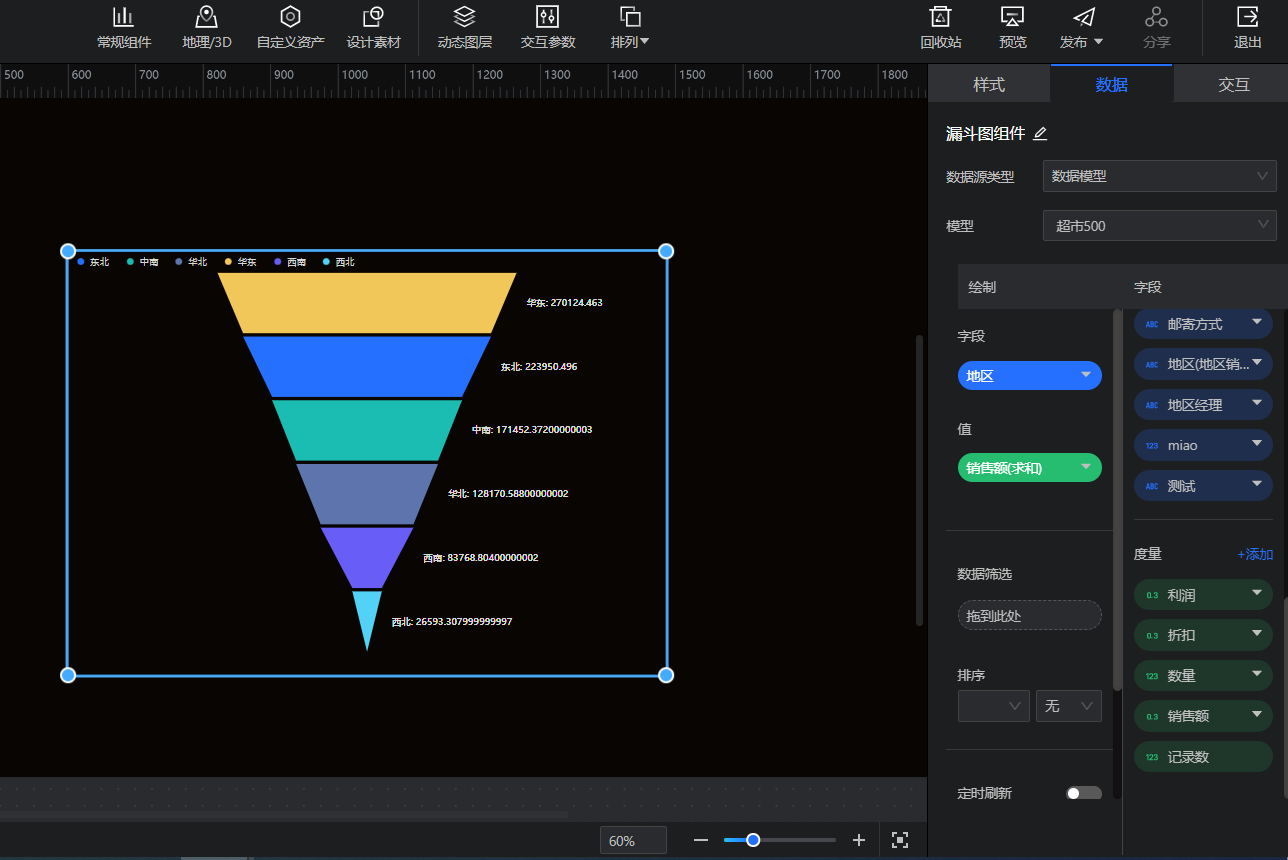Open the 常规组件 chart components icon
The height and width of the screenshot is (860, 1288).
[123, 18]
